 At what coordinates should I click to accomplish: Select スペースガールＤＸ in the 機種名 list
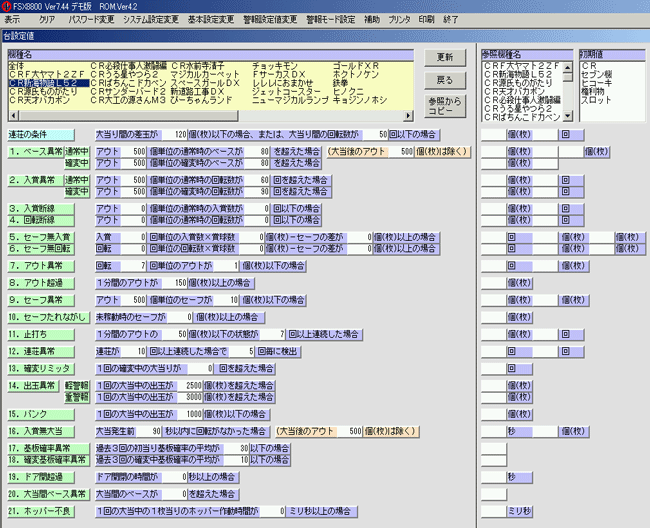click(x=205, y=83)
